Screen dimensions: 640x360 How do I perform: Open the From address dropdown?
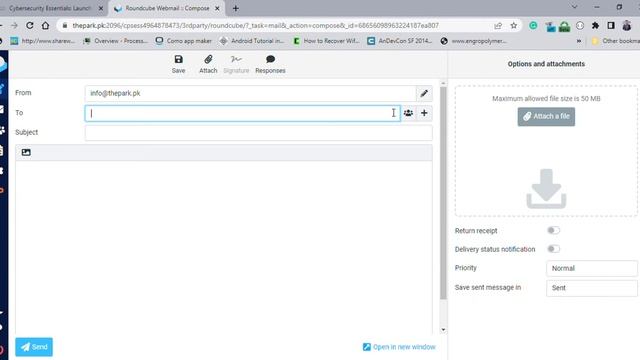point(250,93)
